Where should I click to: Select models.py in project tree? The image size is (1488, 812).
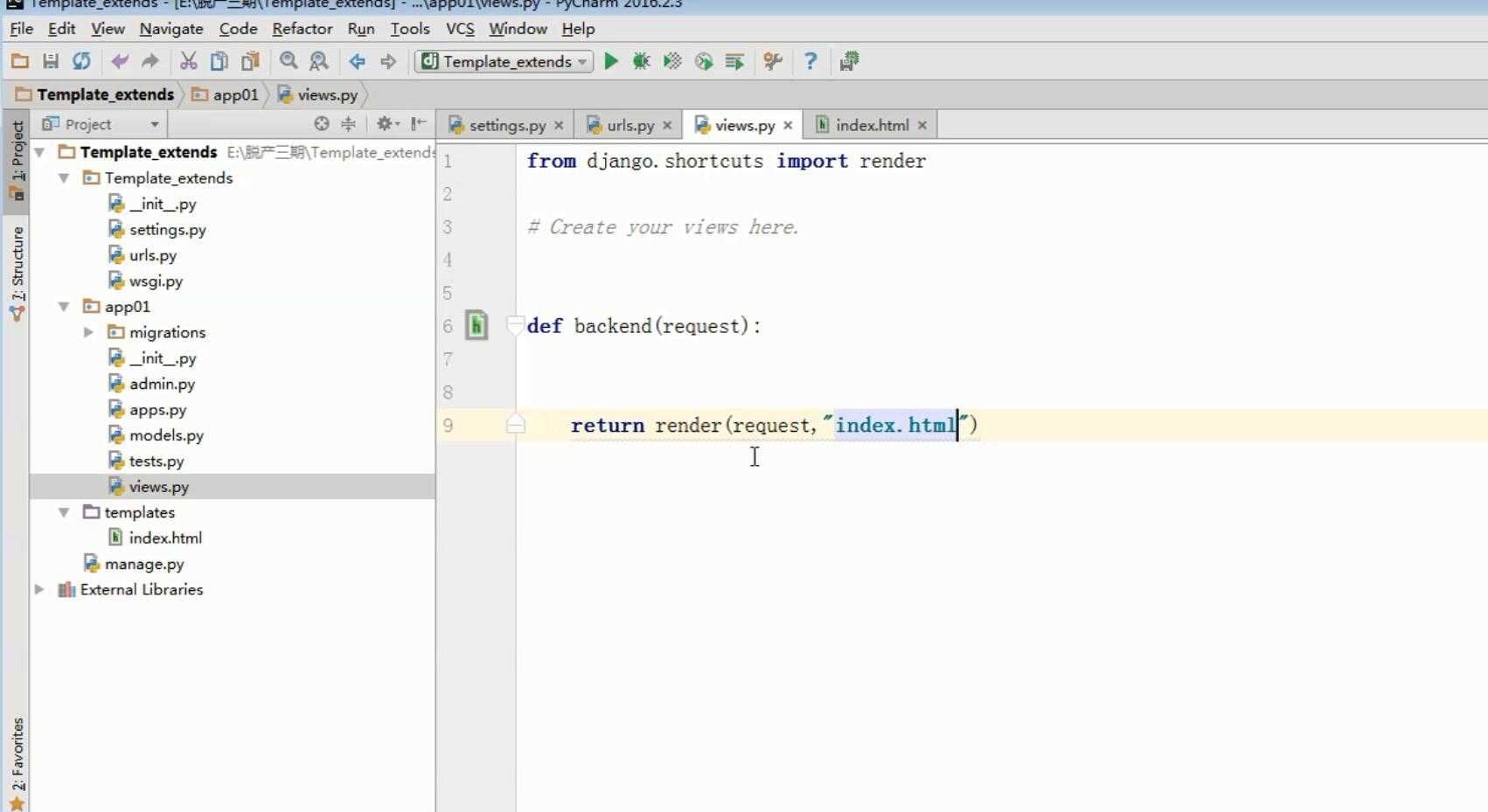[x=166, y=435]
